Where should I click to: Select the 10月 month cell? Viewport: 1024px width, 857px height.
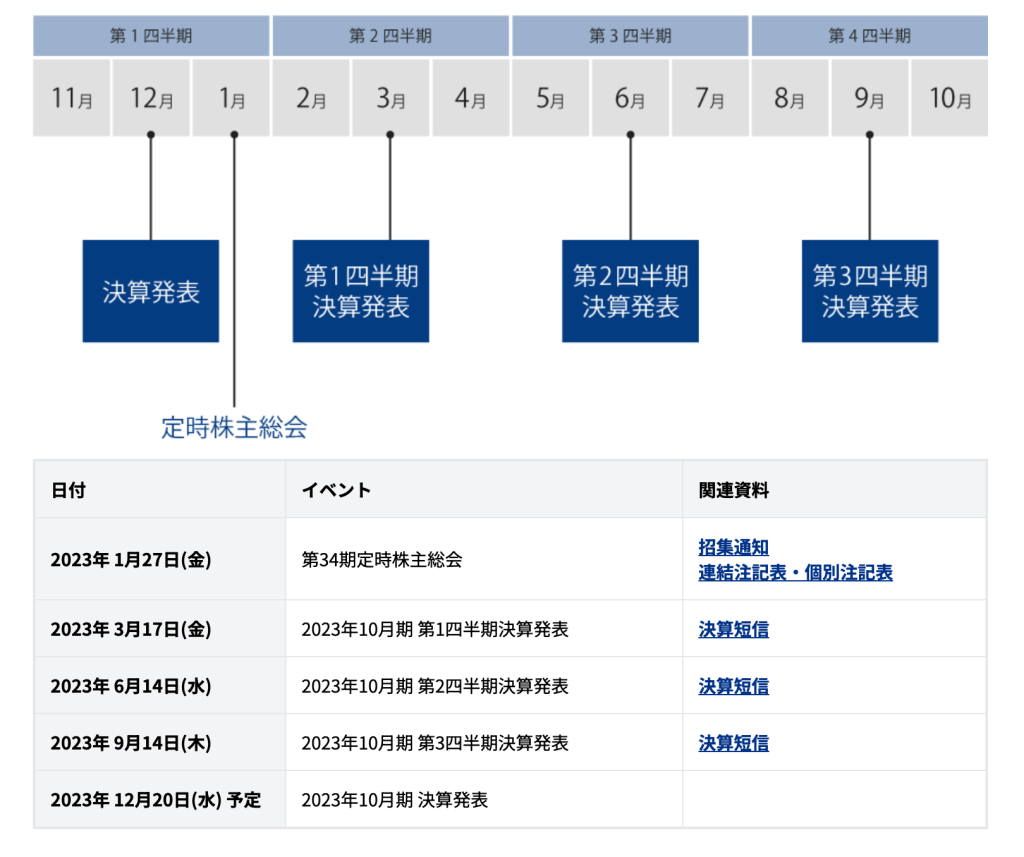click(x=949, y=98)
